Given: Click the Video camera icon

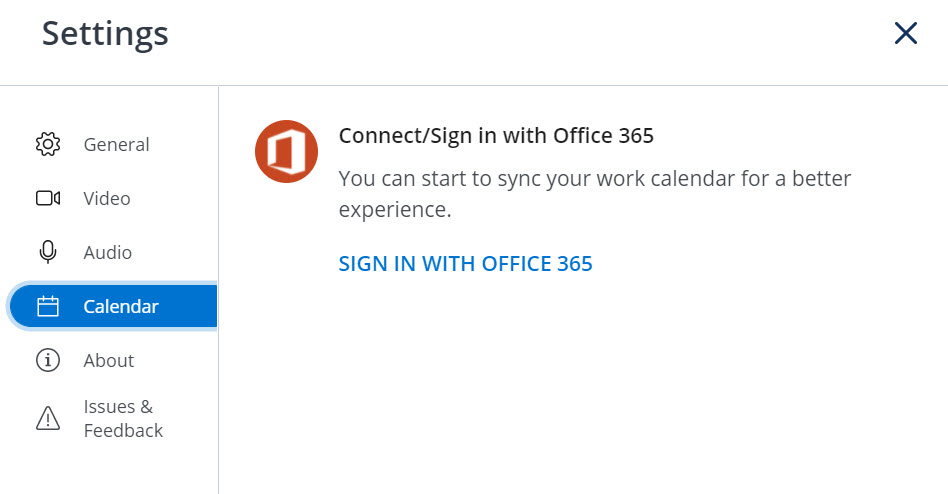Looking at the screenshot, I should (48, 198).
